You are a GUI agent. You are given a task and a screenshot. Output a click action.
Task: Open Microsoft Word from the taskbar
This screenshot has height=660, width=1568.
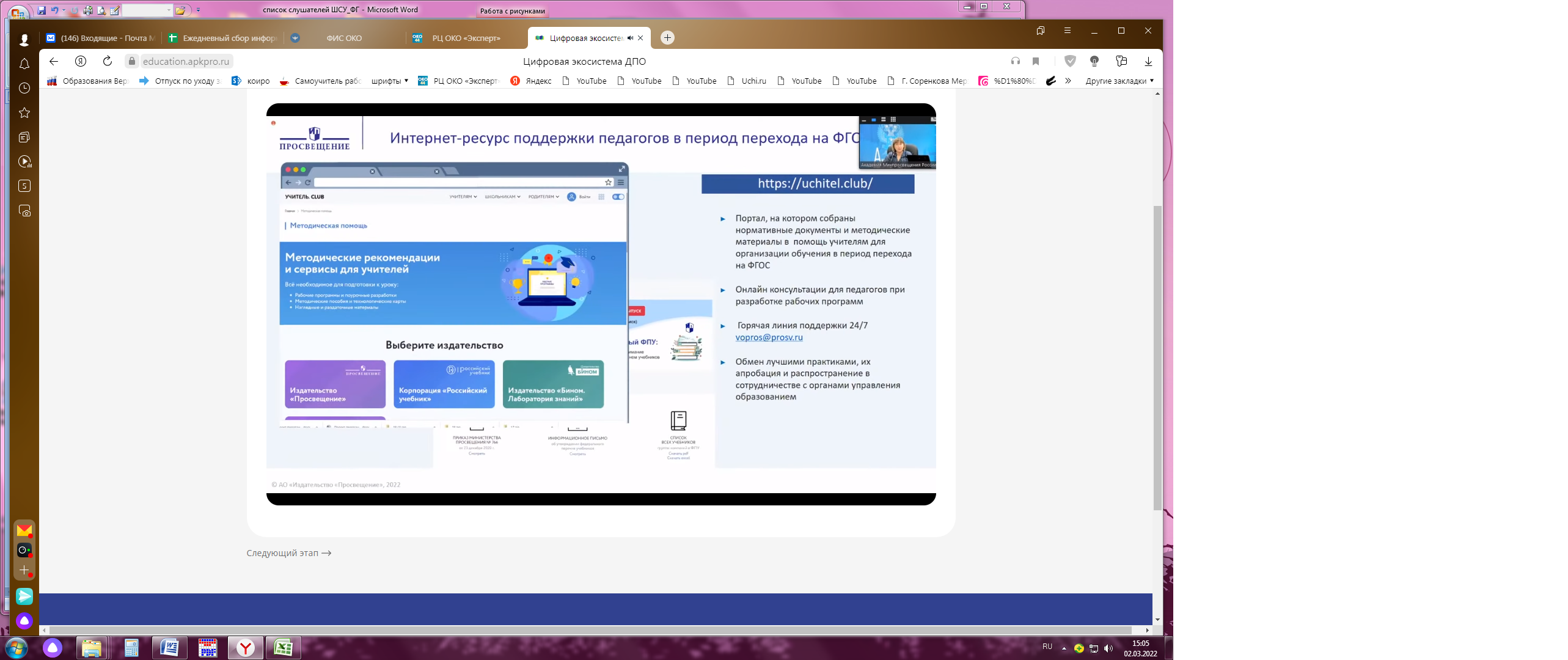click(169, 648)
